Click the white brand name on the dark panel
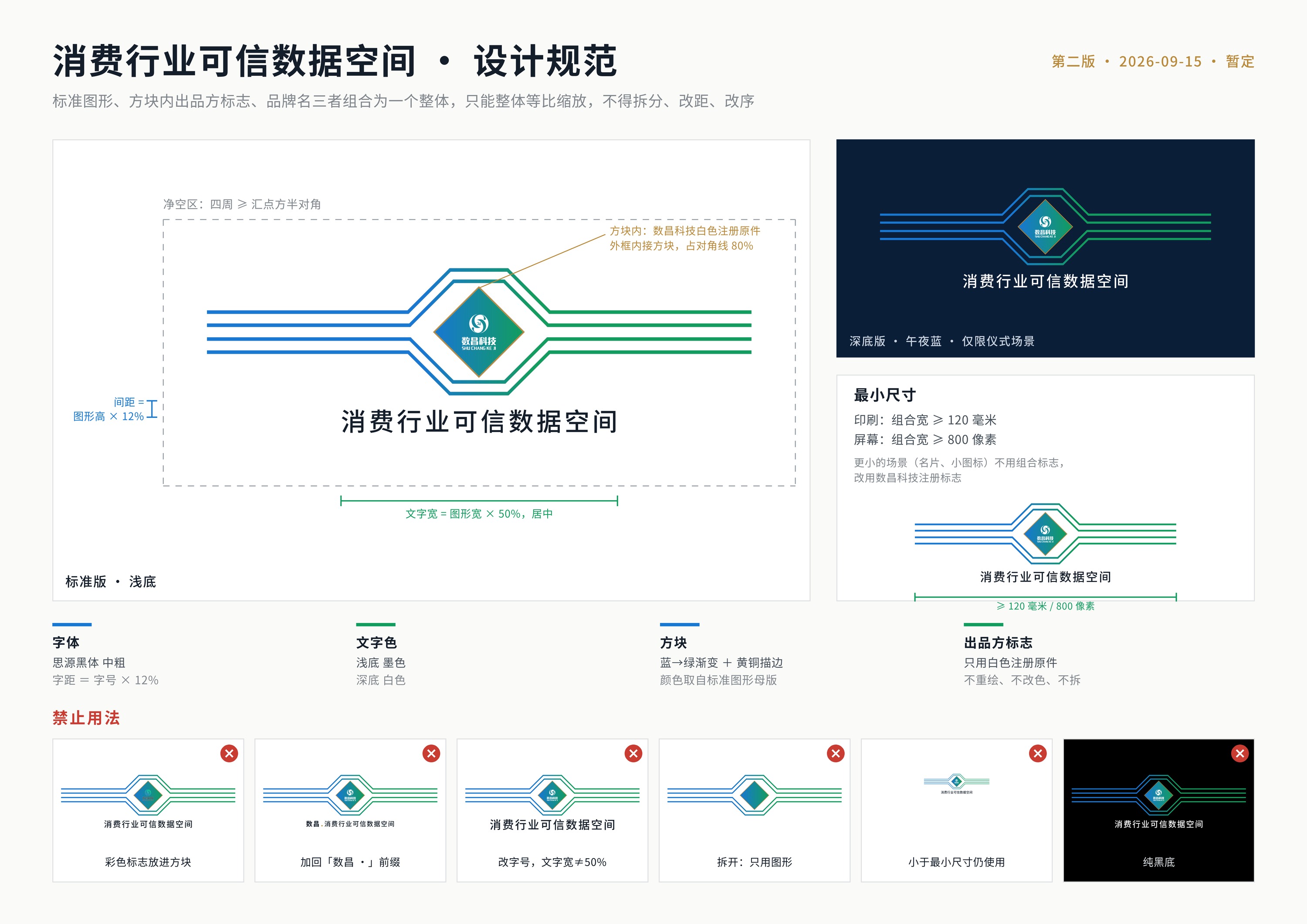This screenshot has height=924, width=1307. (x=1045, y=281)
